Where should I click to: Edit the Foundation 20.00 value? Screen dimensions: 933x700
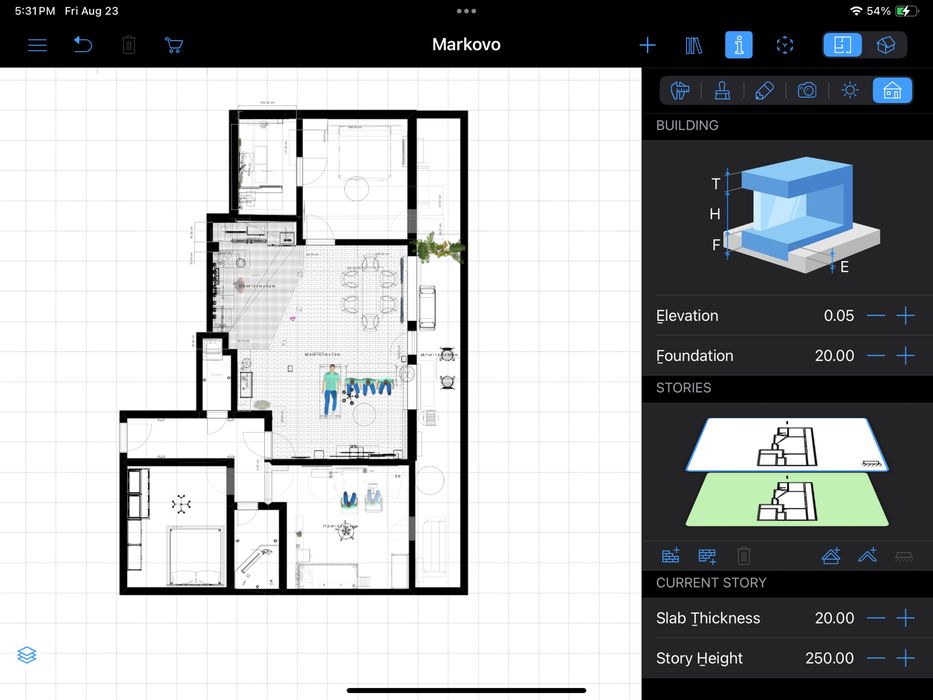(834, 355)
